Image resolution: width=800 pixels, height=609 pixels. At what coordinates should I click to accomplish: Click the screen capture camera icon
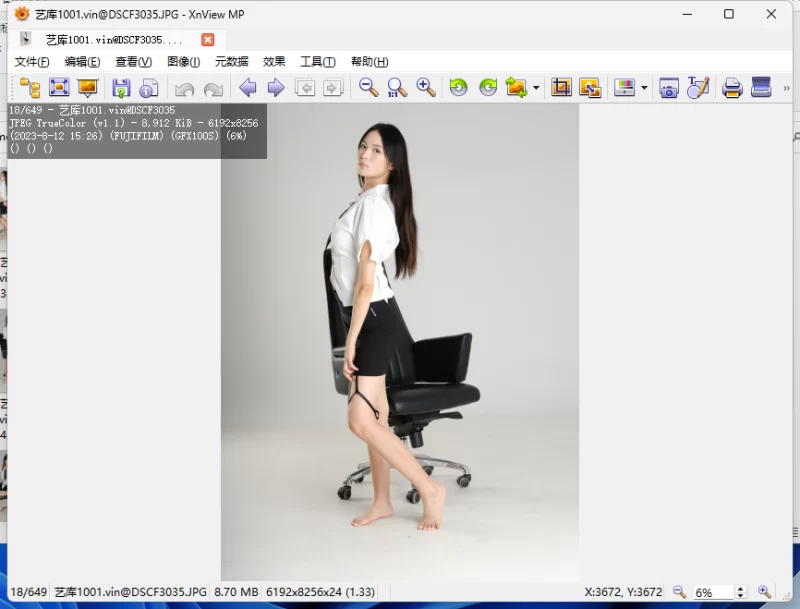[x=669, y=88]
